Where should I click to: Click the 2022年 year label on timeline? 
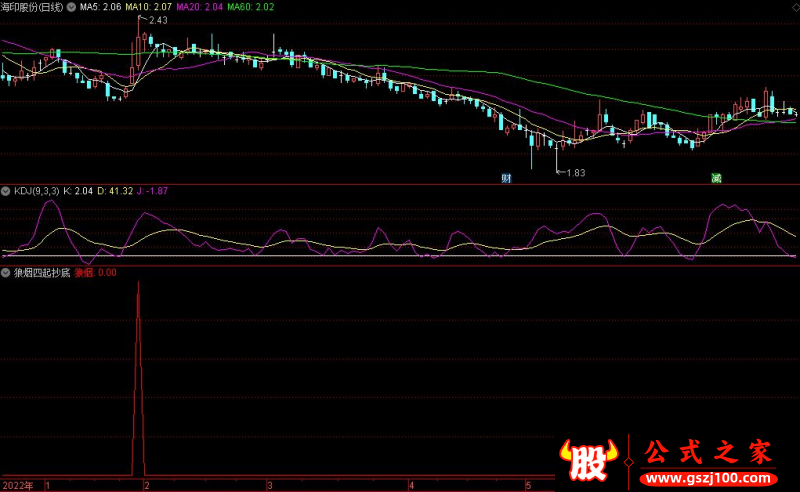tap(16, 485)
